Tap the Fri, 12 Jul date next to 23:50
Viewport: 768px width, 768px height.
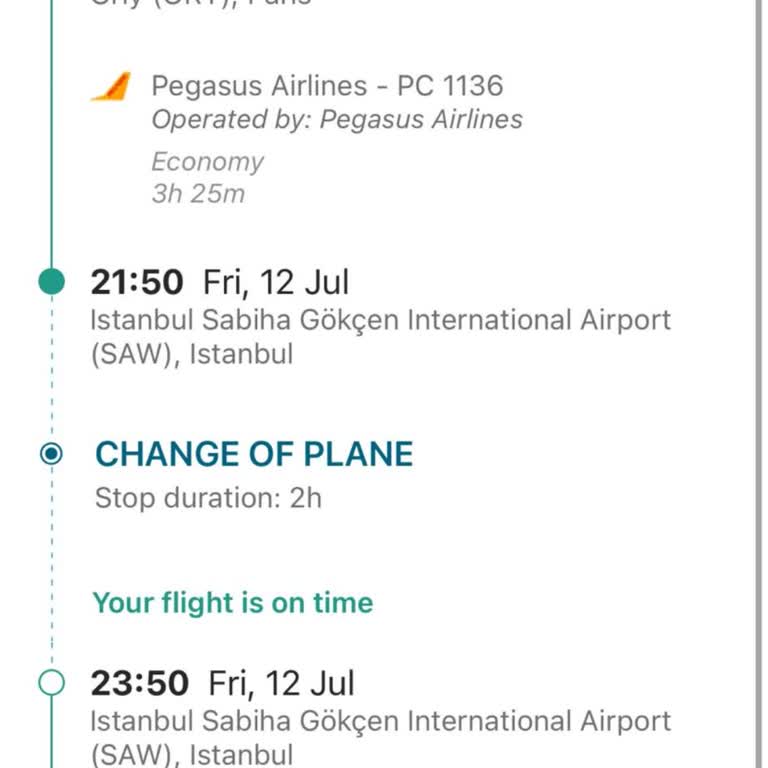point(281,684)
